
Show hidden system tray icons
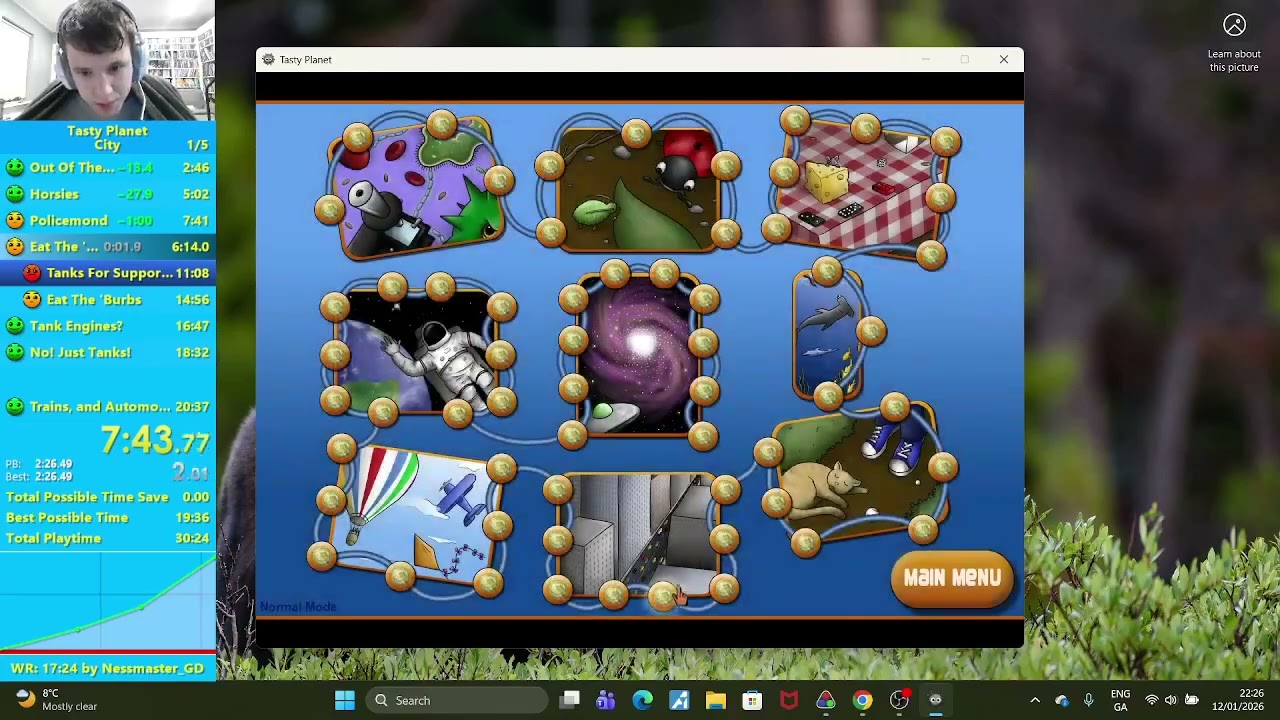(x=1035, y=700)
